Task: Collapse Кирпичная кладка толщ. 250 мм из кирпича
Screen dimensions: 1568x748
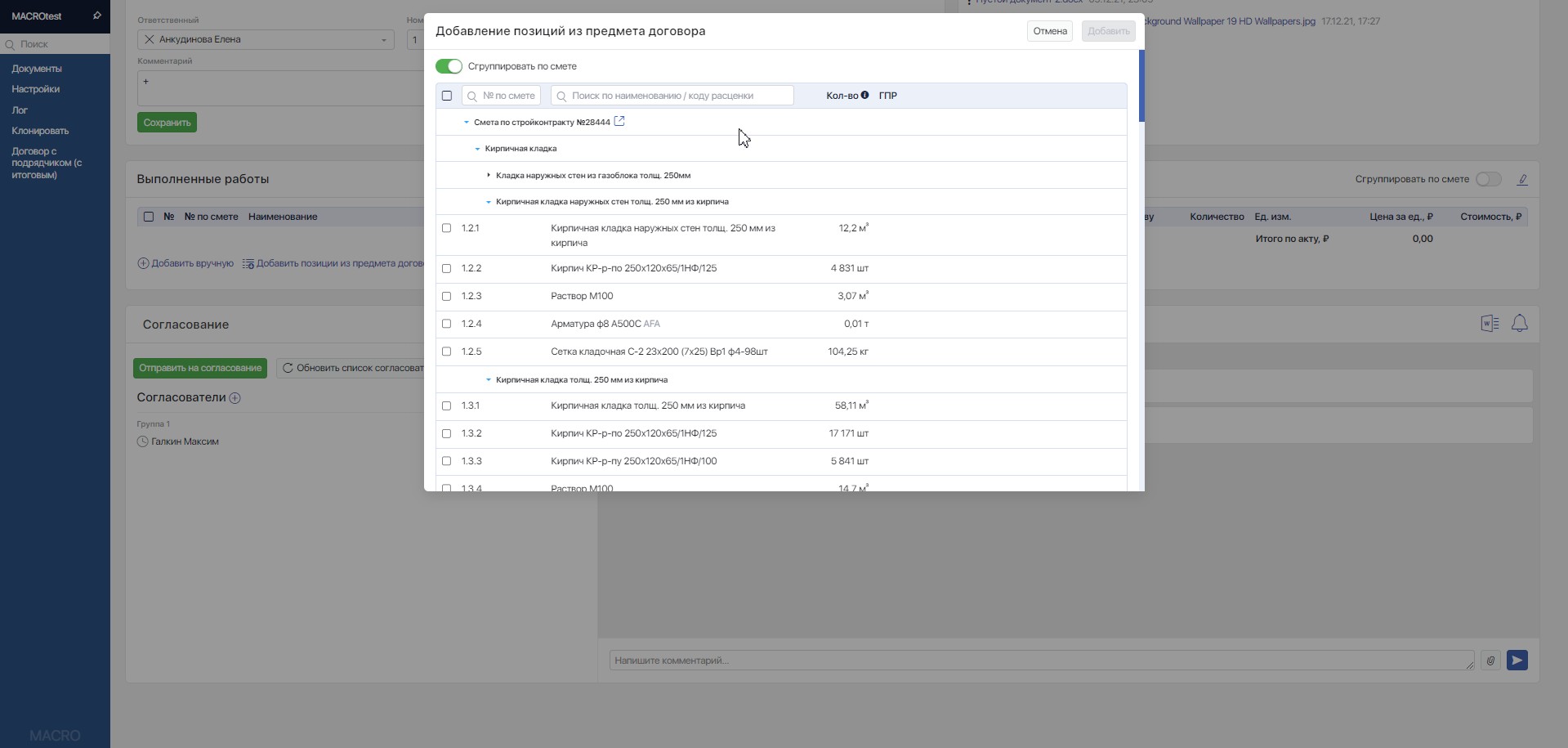Action: [x=489, y=380]
